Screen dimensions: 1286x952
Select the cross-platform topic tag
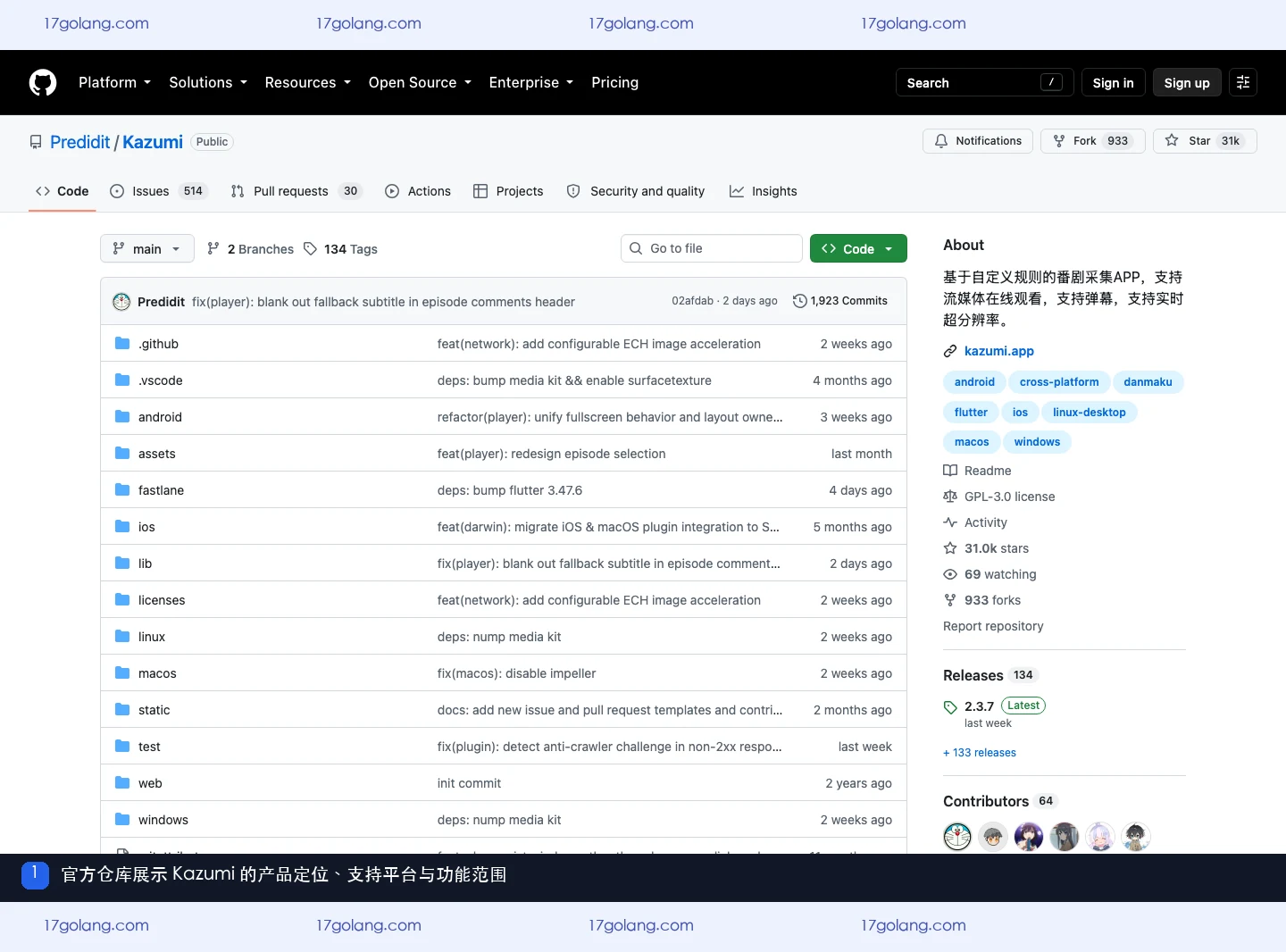click(1059, 382)
